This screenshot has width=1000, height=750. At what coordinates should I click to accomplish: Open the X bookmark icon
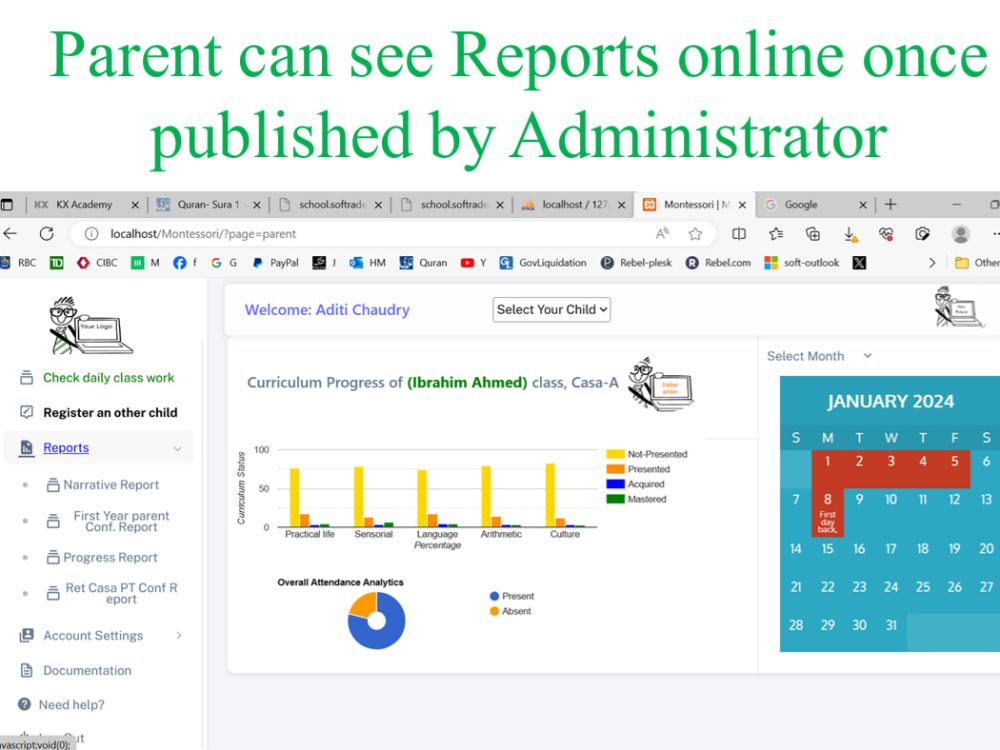(859, 263)
